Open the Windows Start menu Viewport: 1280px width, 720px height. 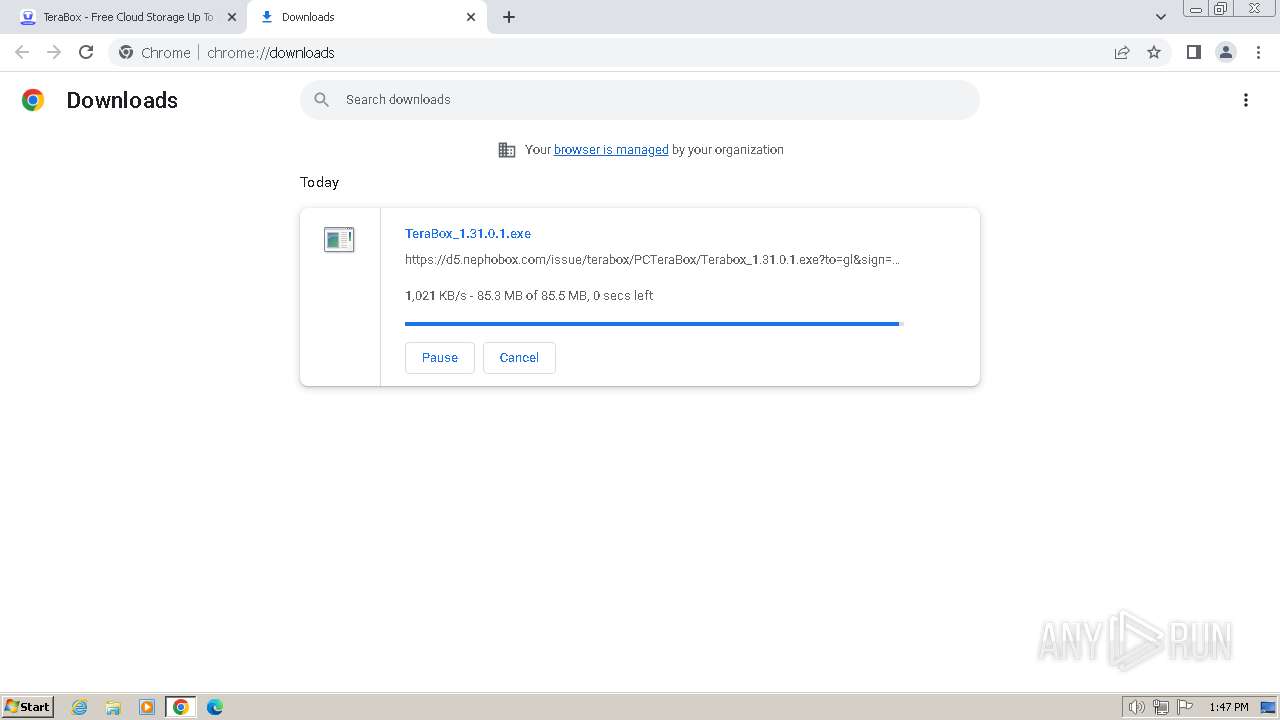(28, 707)
